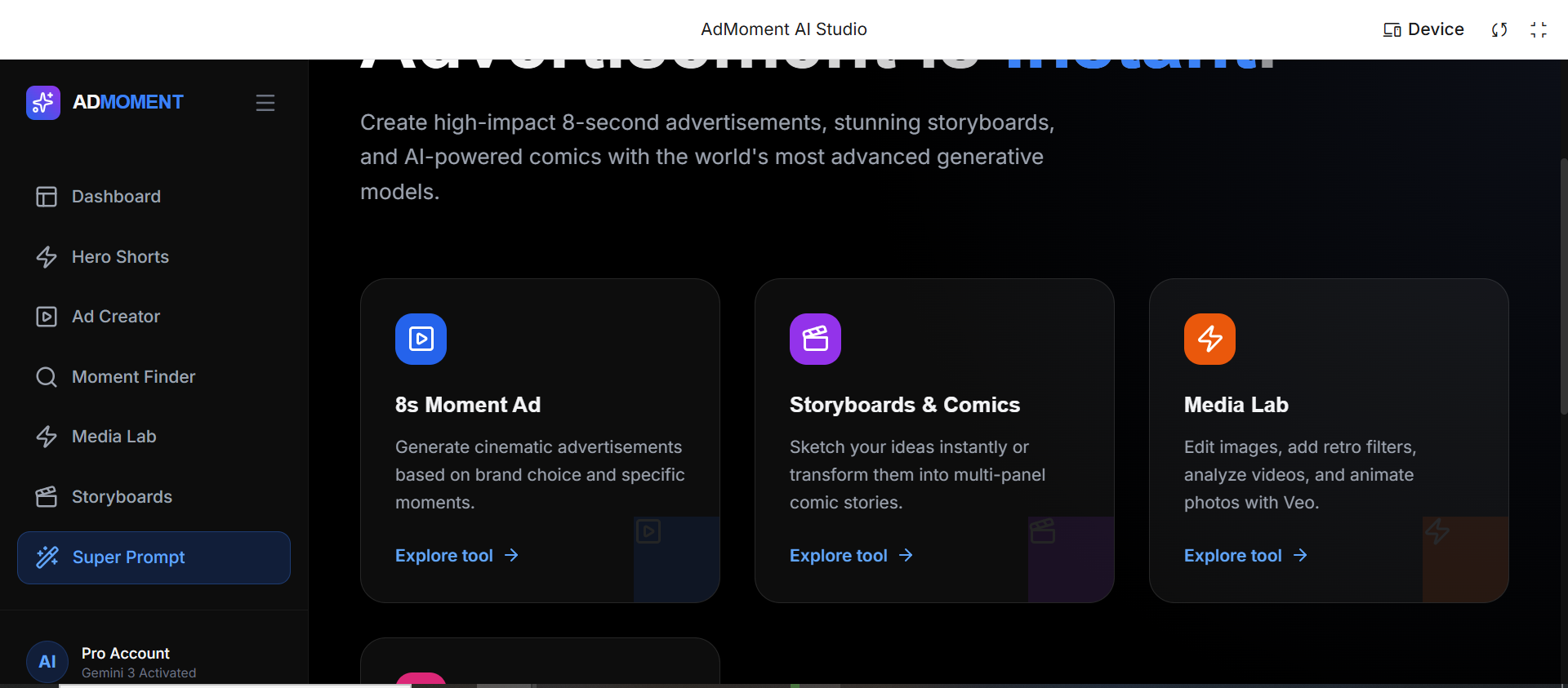This screenshot has width=1568, height=688.
Task: Click arrow icon beside 8s Moment Ad Explore tool
Action: 511,556
